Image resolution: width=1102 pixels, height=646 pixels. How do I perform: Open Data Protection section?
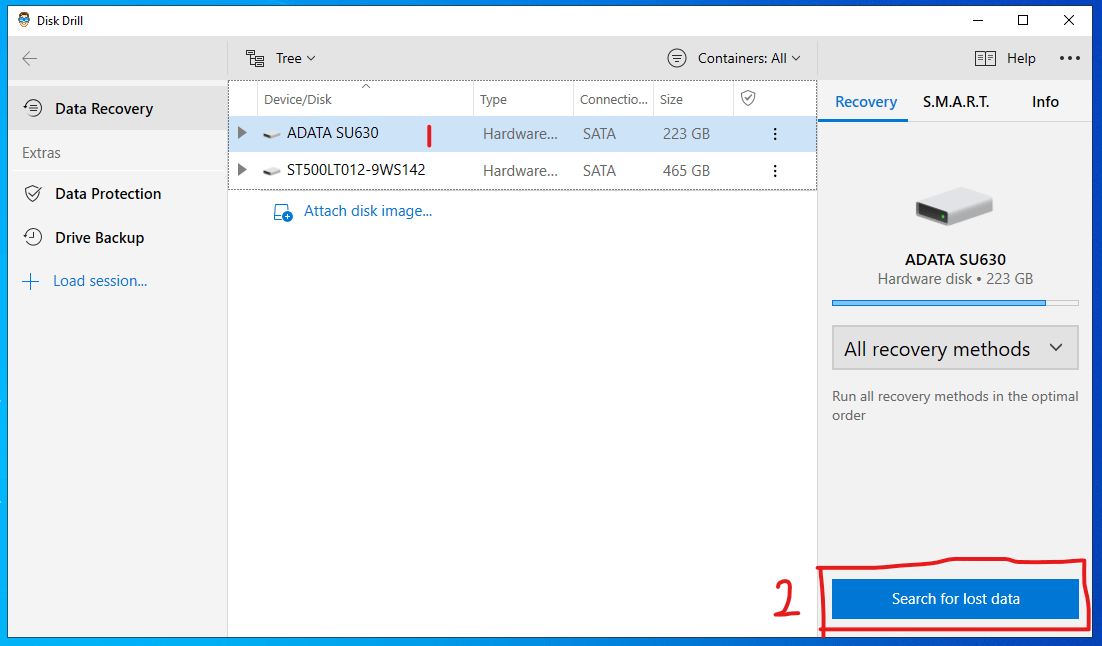pyautogui.click(x=117, y=193)
